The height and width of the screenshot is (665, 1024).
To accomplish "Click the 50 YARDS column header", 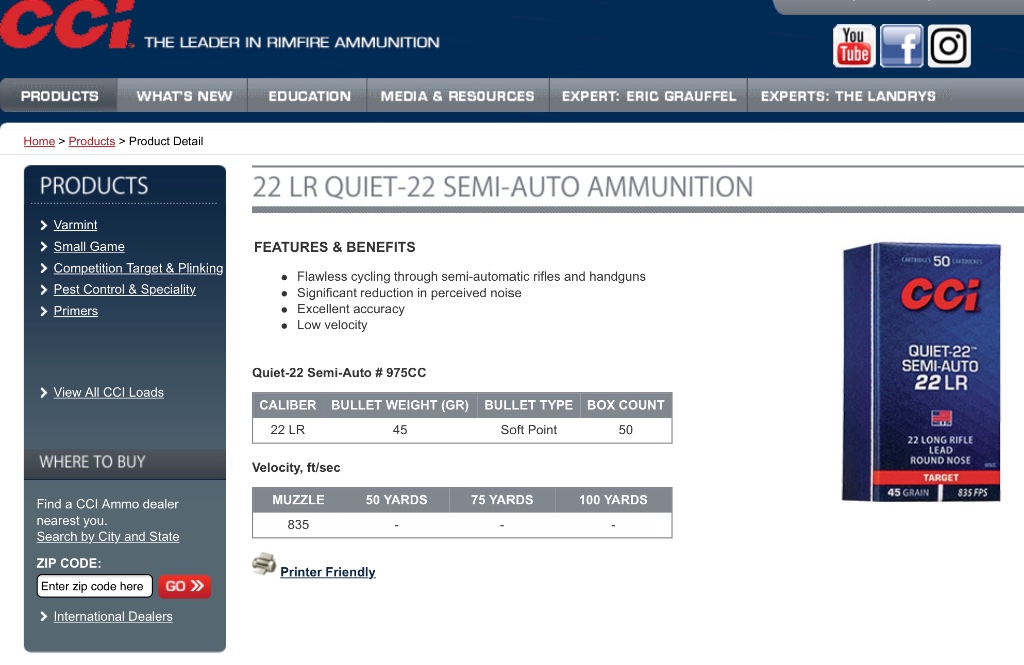I will pyautogui.click(x=396, y=500).
